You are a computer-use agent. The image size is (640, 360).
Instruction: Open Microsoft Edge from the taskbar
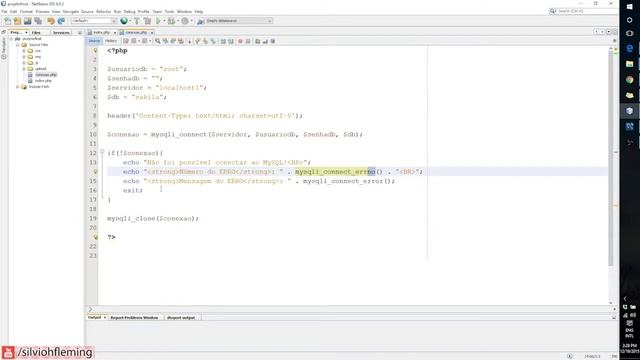[629, 49]
